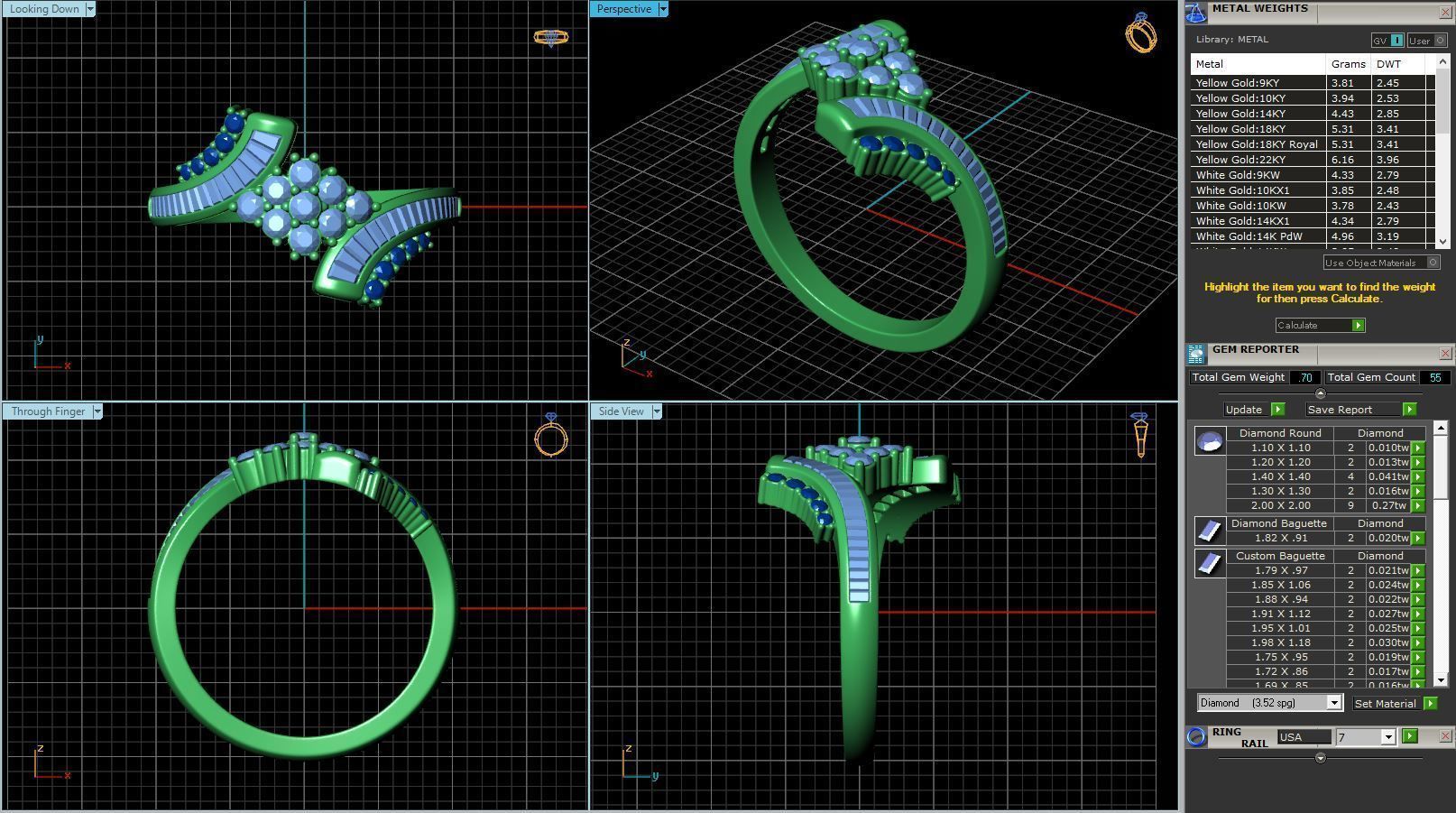Click the Looking Down viewport ring icon

tap(550, 38)
